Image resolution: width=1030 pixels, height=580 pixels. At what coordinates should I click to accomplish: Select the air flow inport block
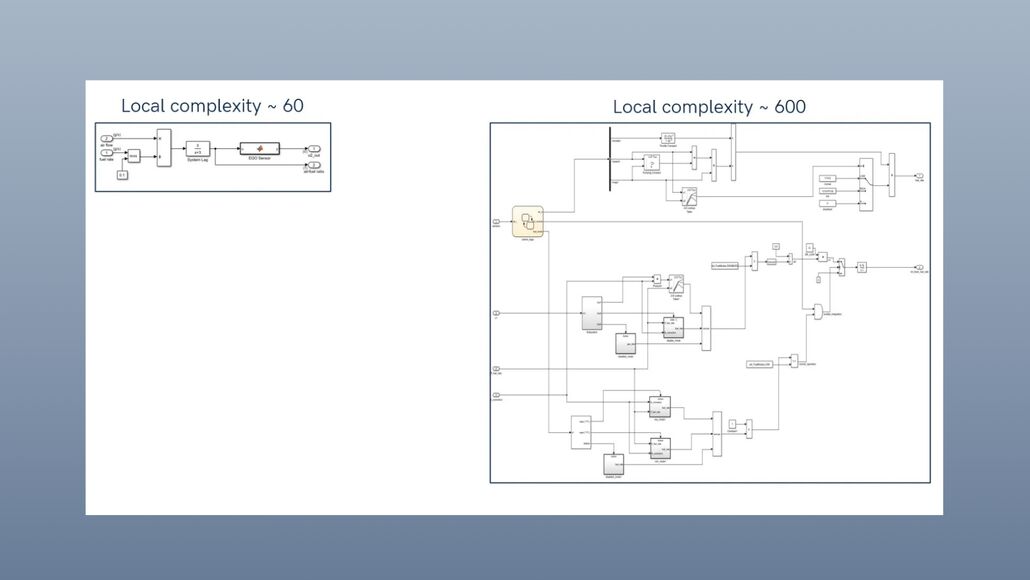(105, 137)
